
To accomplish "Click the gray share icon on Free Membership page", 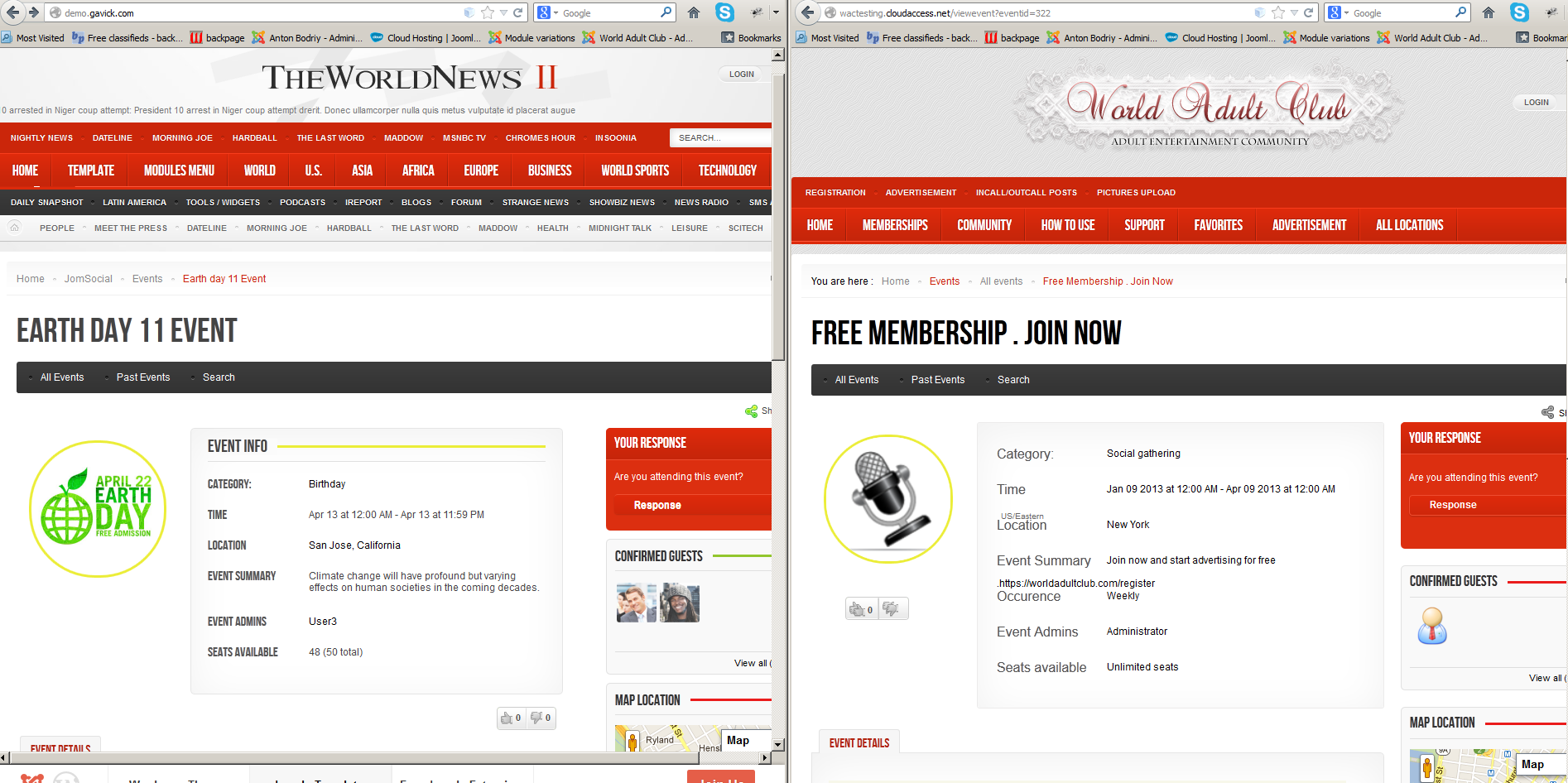I will 1547,412.
